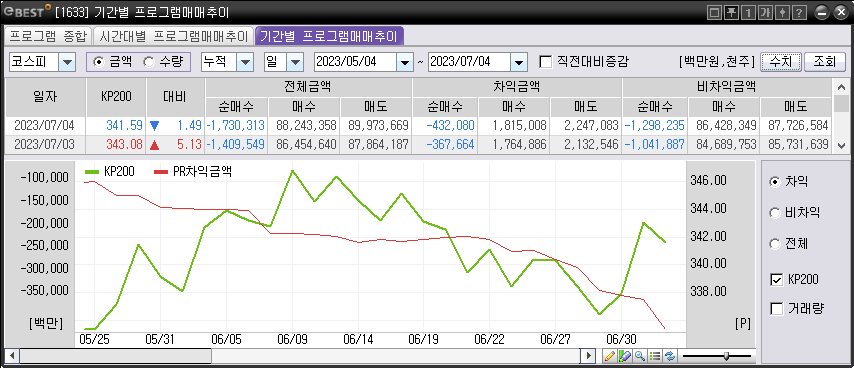The image size is (854, 368).
Task: Click the end date field 2023/07/04
Action: [470, 62]
